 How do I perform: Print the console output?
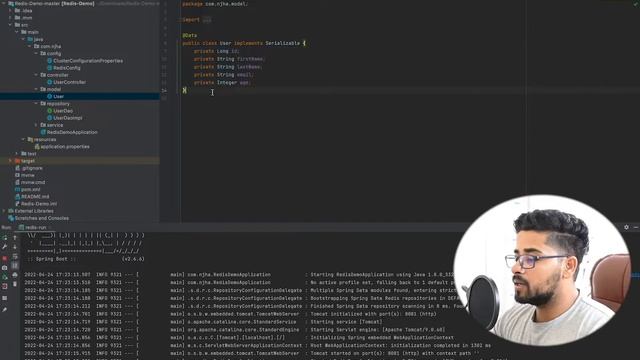click(15, 275)
